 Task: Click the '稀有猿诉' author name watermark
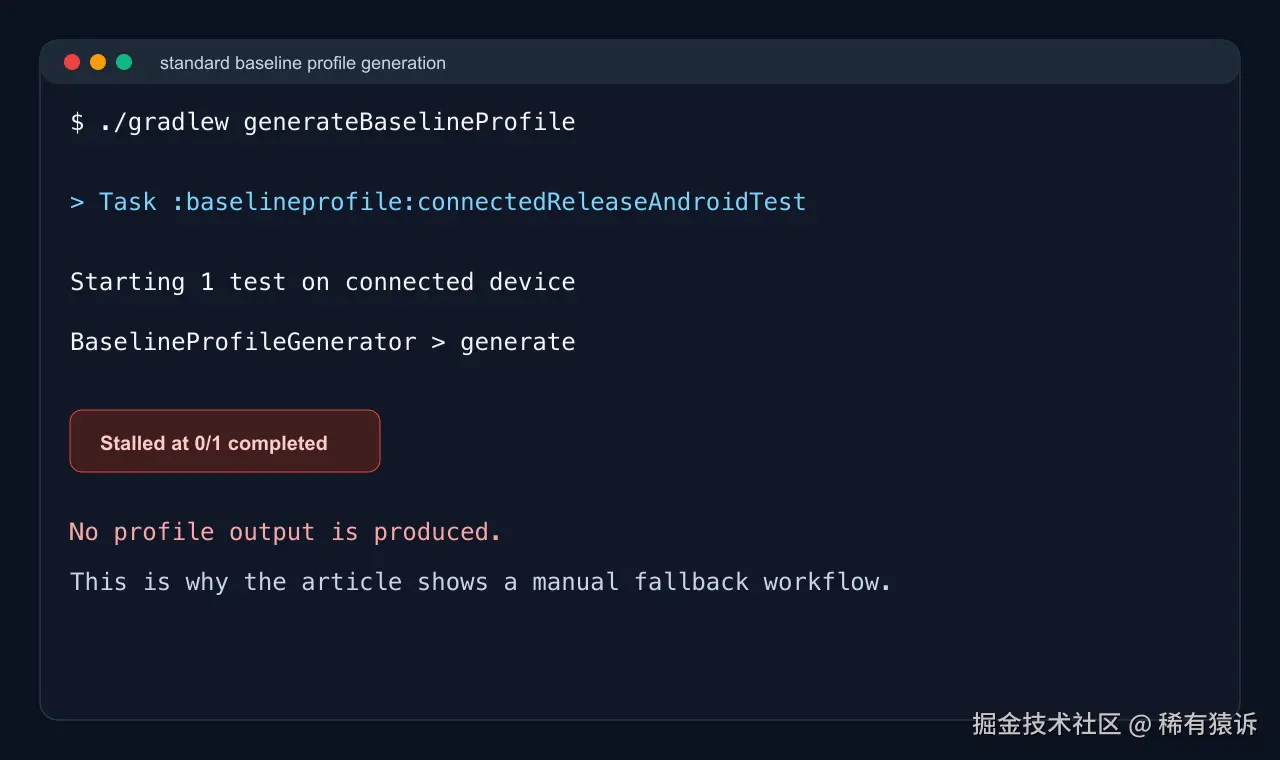1208,724
